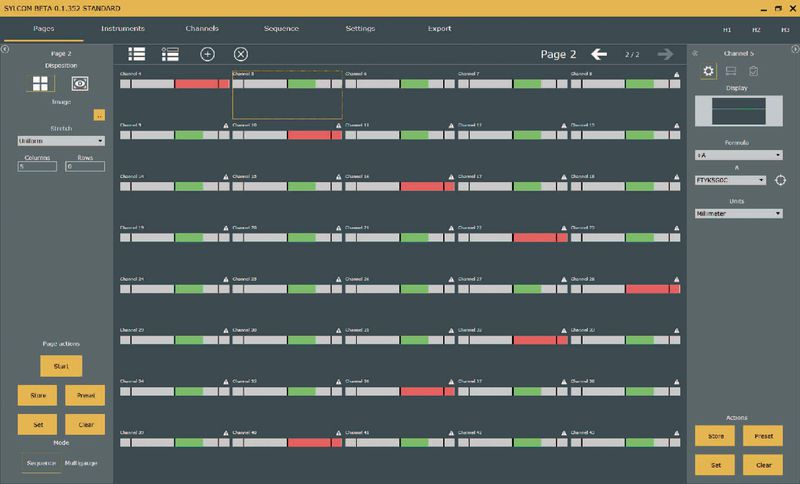Open the Formula dropdown

[x=738, y=155]
